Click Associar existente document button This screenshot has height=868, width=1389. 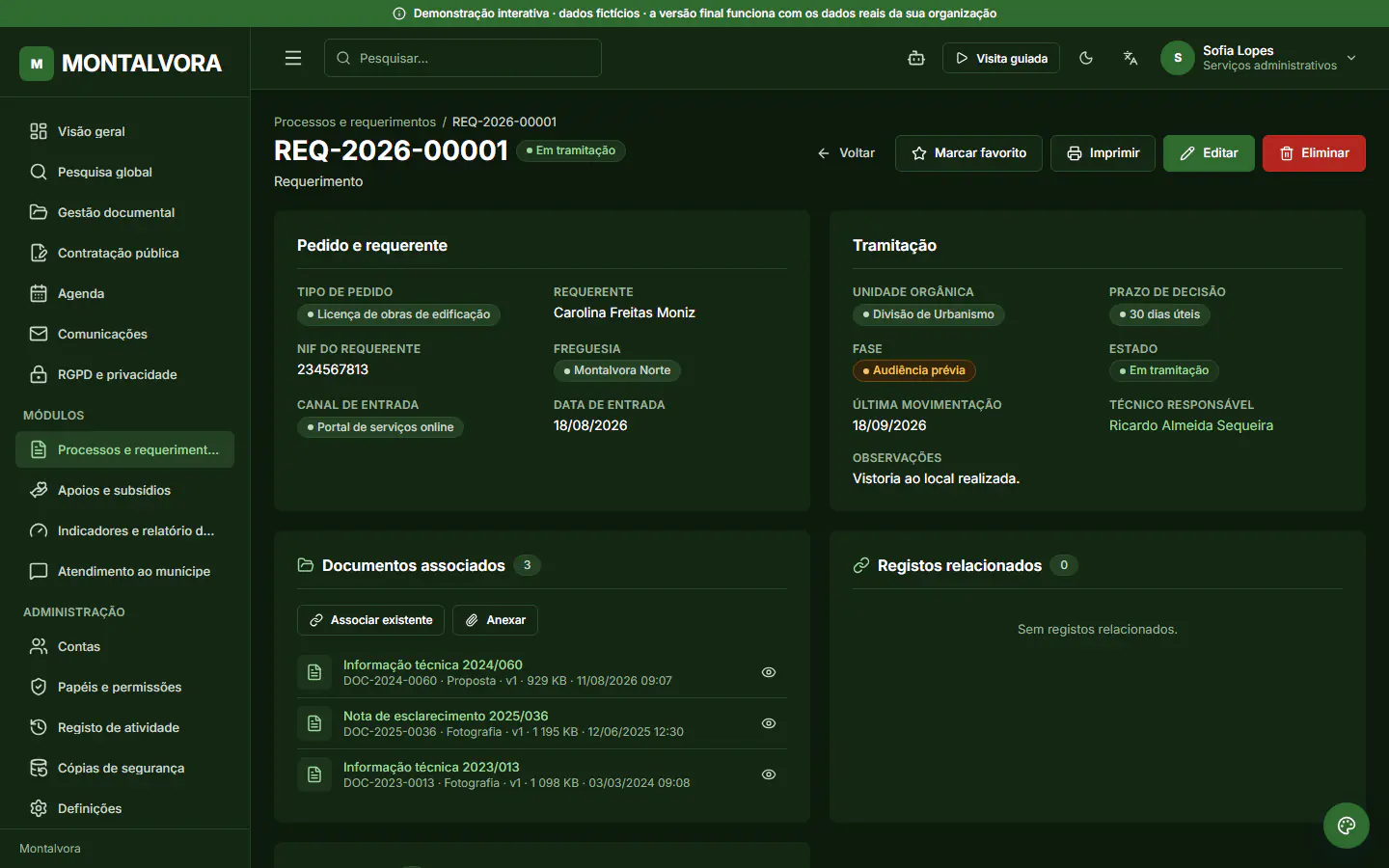pos(370,620)
